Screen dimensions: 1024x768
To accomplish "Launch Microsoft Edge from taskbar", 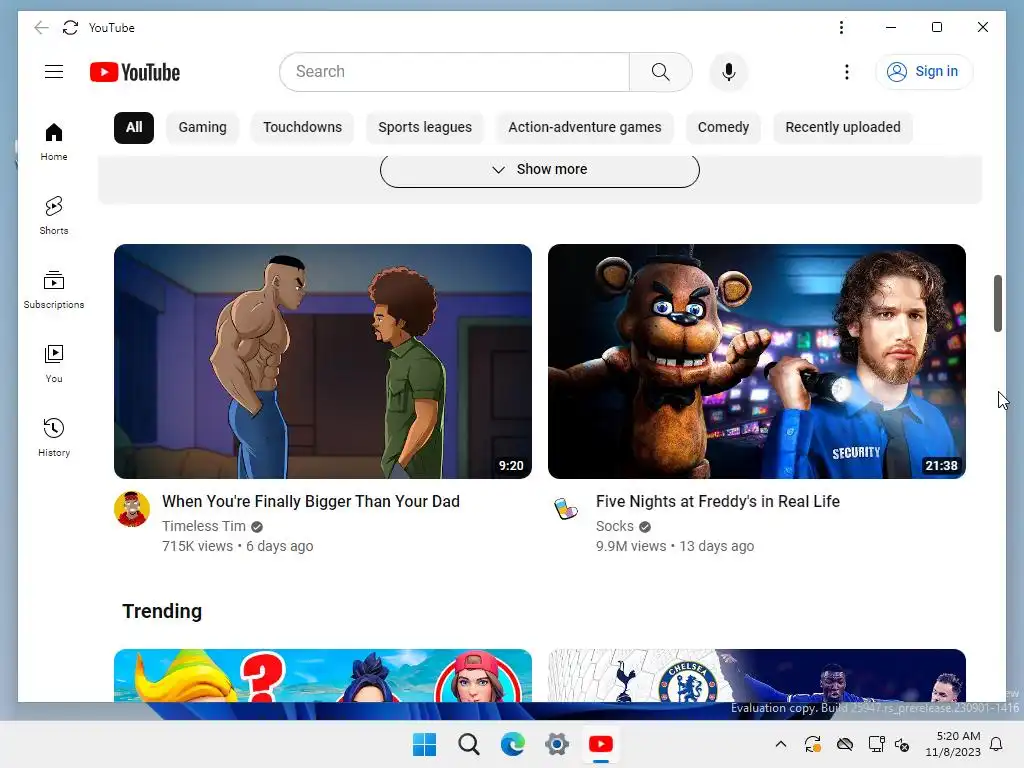I will tap(513, 744).
